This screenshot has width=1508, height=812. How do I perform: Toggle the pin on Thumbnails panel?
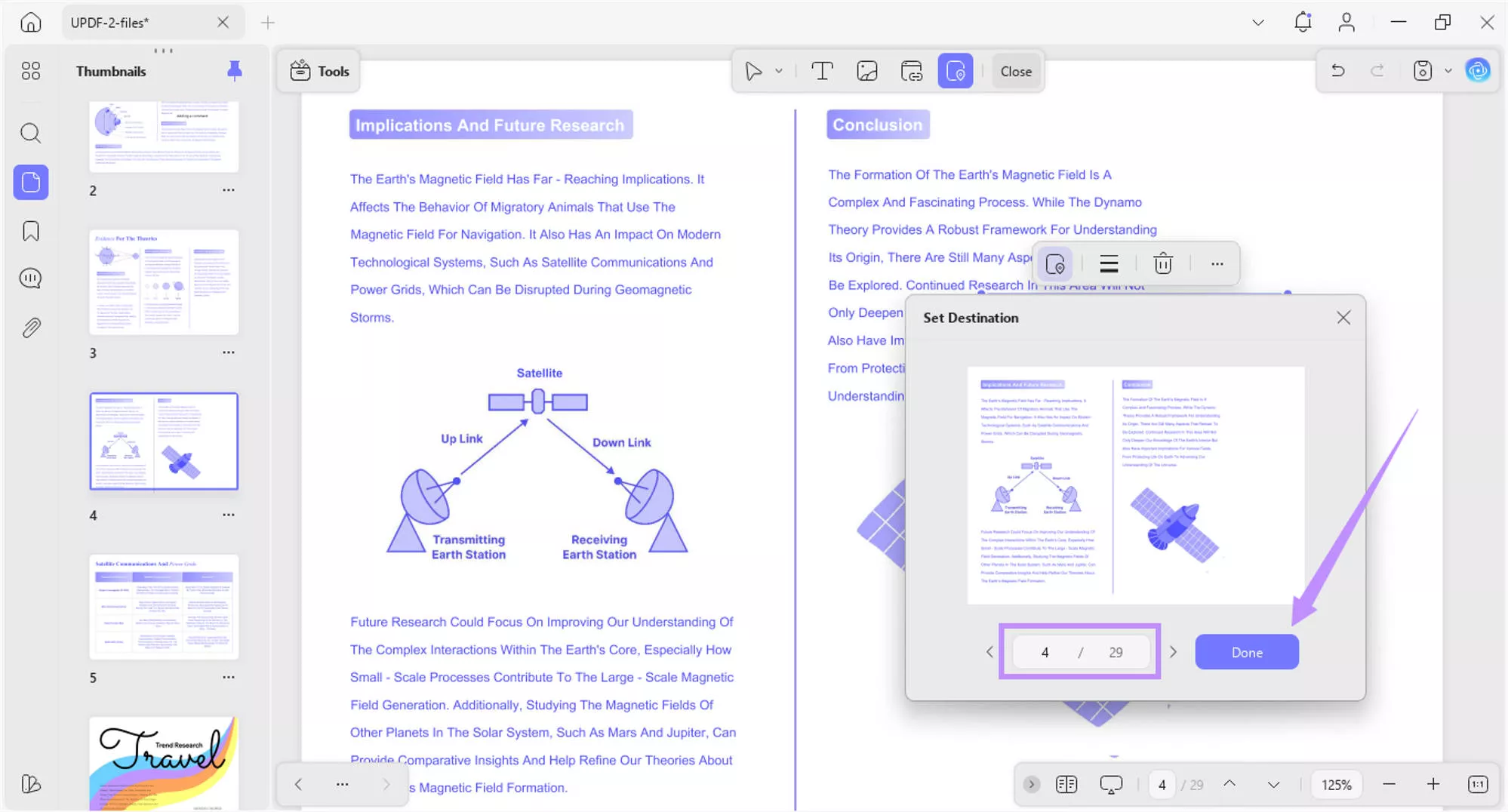click(x=234, y=70)
